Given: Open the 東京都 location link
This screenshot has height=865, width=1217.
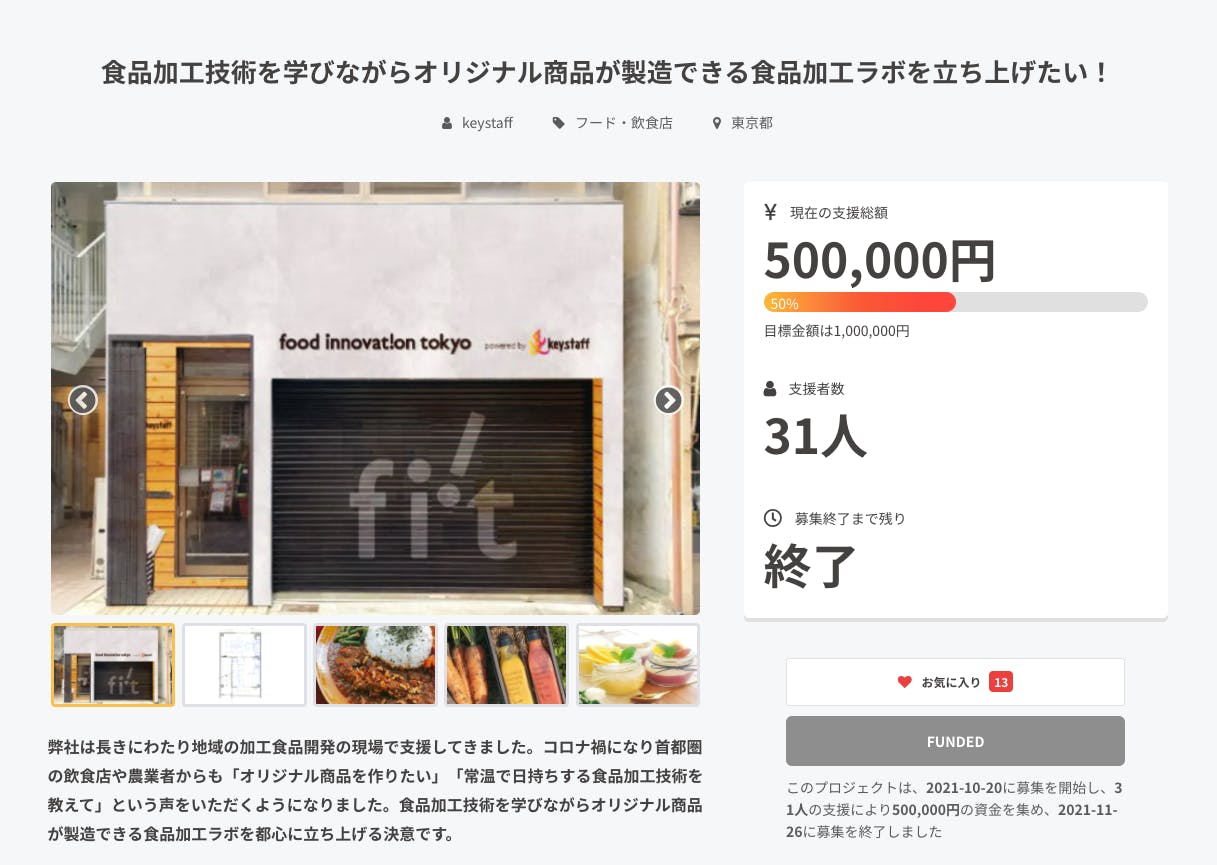Looking at the screenshot, I should (752, 123).
